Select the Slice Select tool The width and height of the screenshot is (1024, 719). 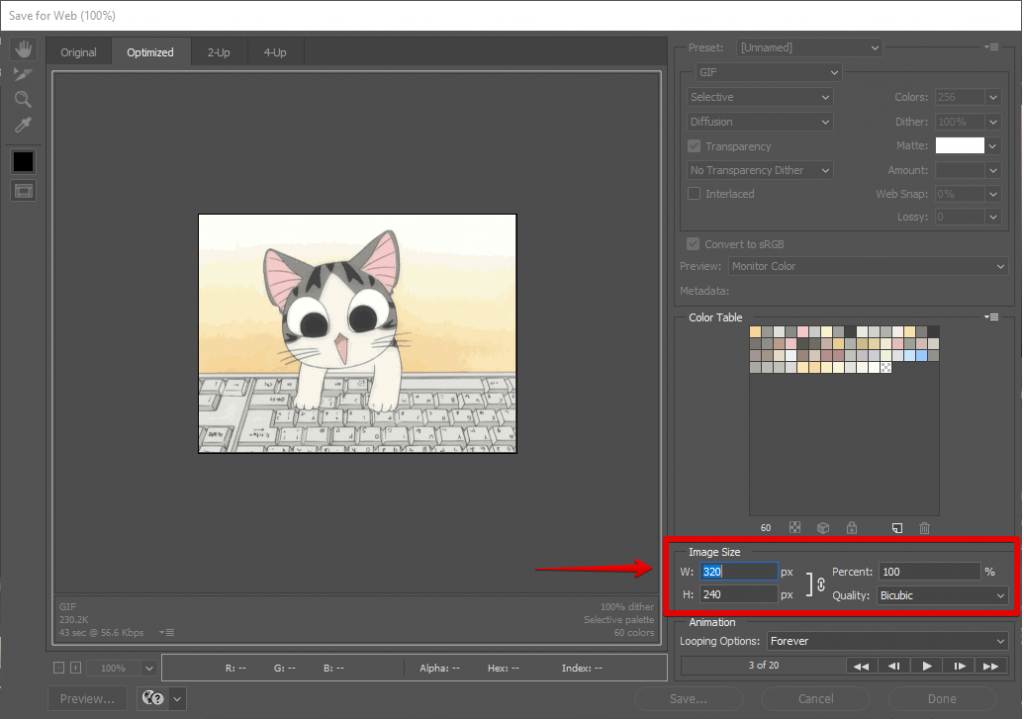click(23, 73)
